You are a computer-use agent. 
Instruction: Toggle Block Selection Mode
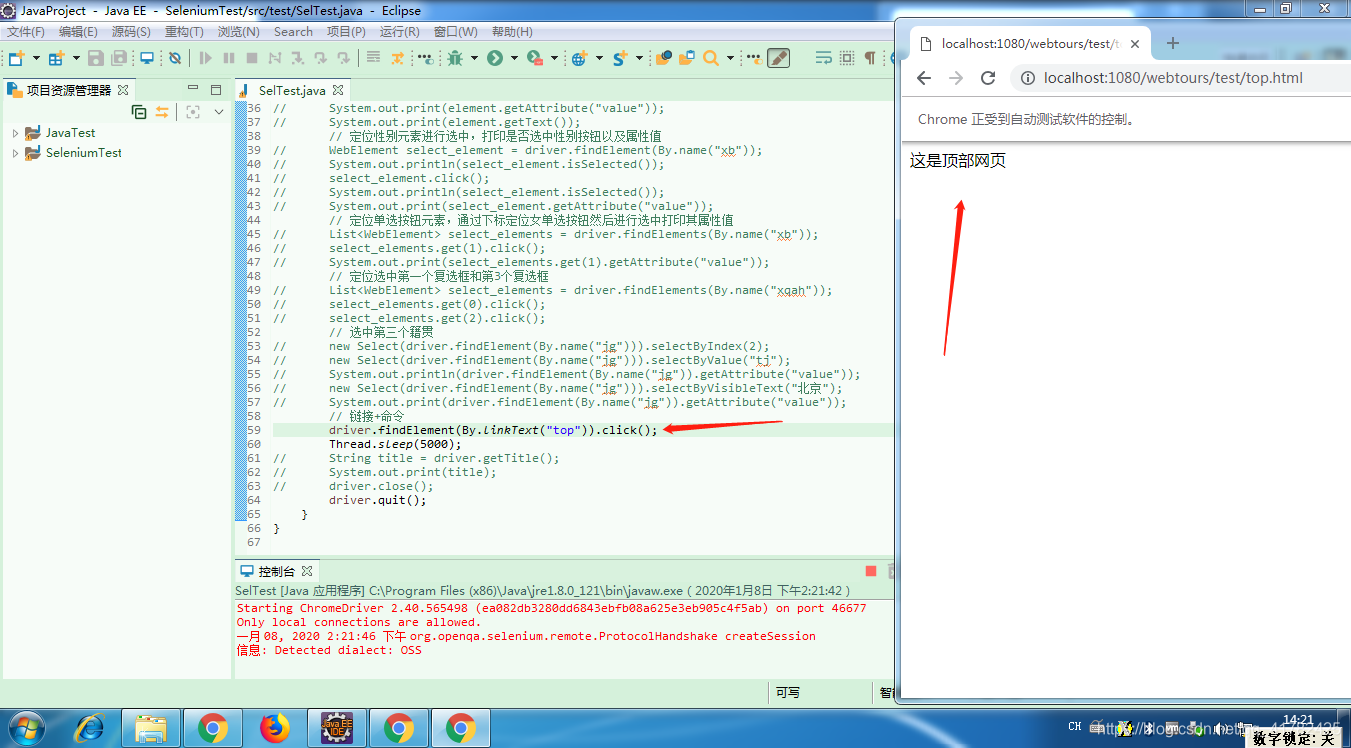click(x=847, y=58)
